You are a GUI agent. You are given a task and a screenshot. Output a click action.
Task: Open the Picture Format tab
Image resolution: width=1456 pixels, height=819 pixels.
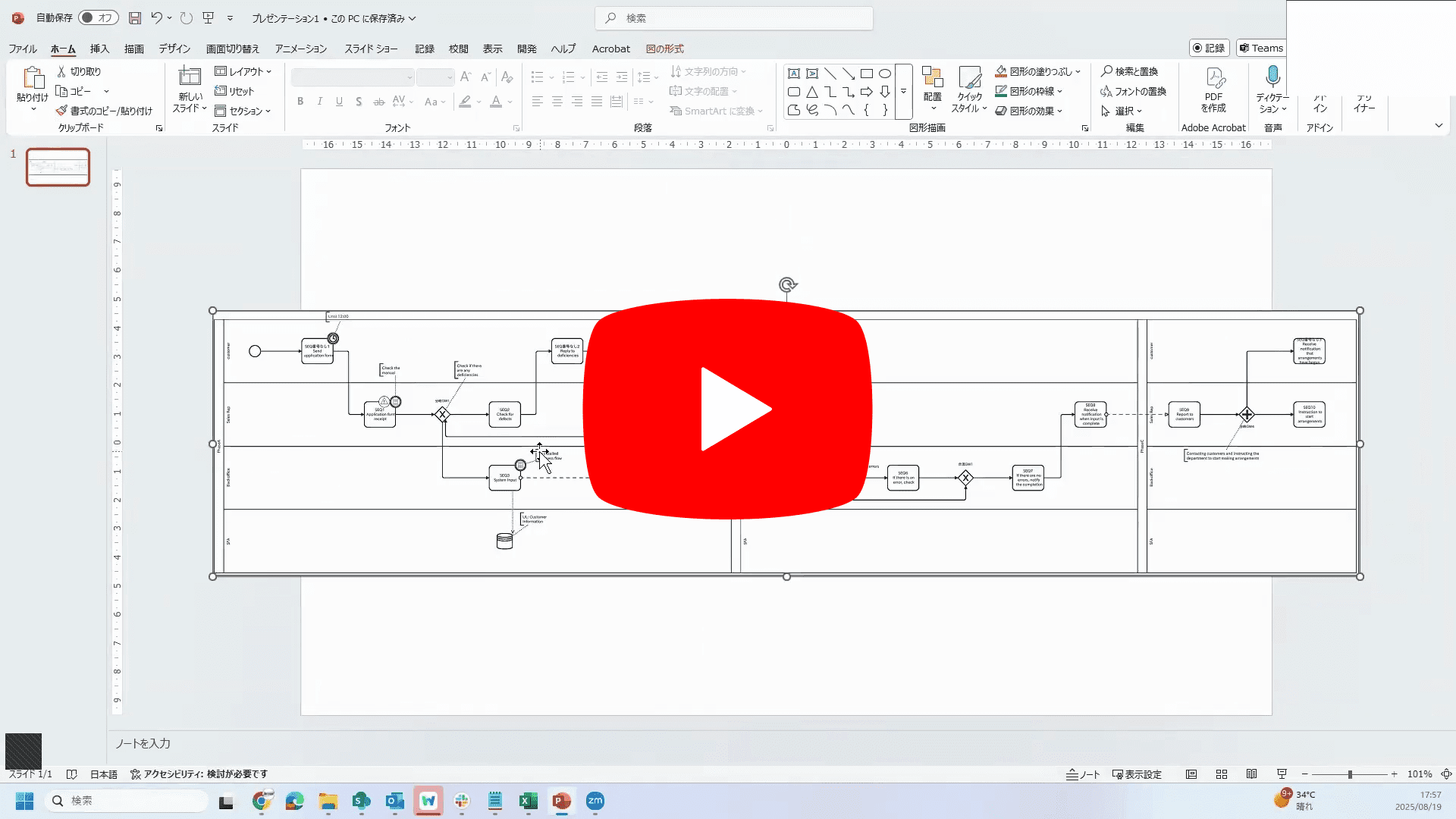pyautogui.click(x=664, y=49)
